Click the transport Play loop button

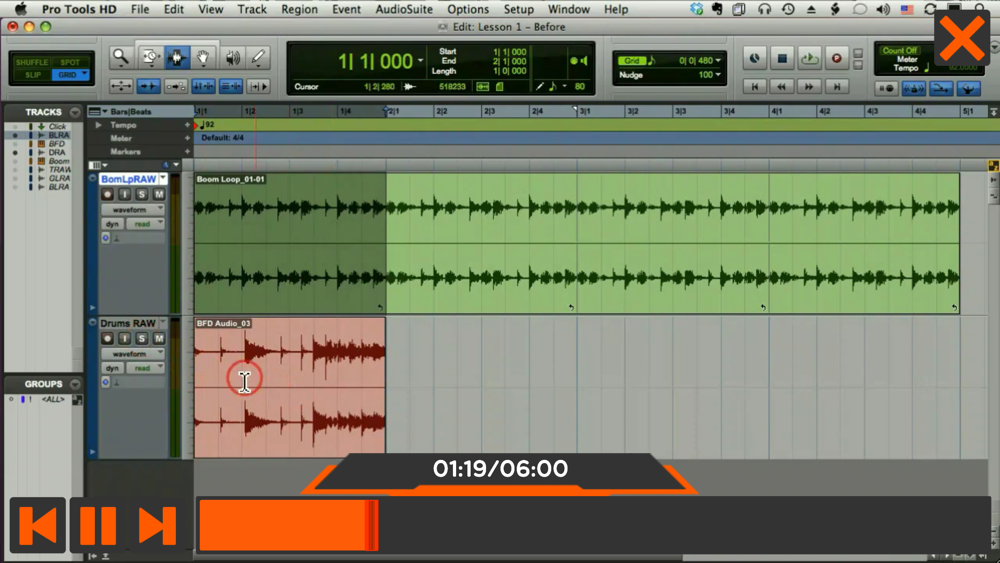(x=809, y=58)
